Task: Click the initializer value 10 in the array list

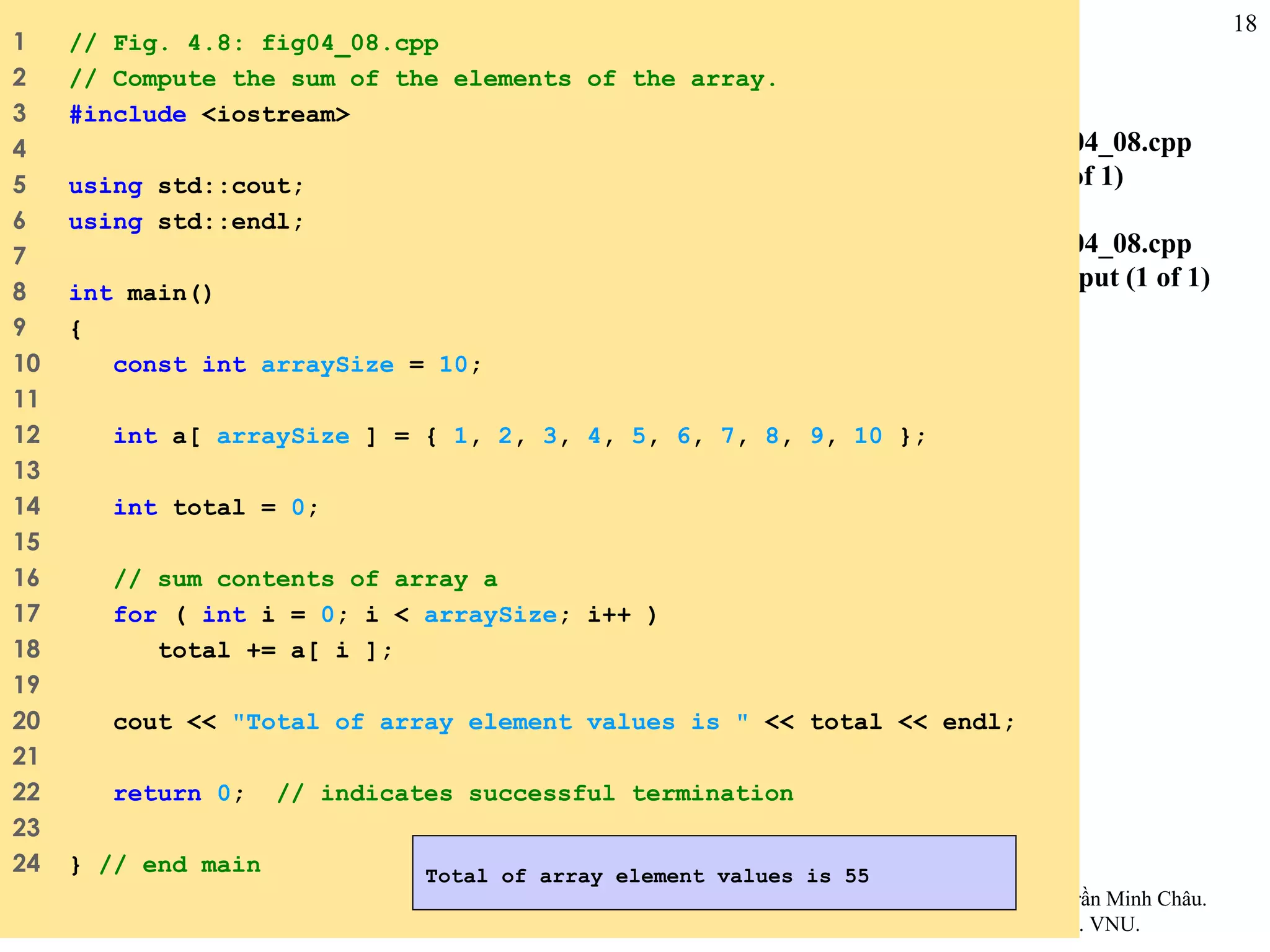Action: click(x=868, y=436)
